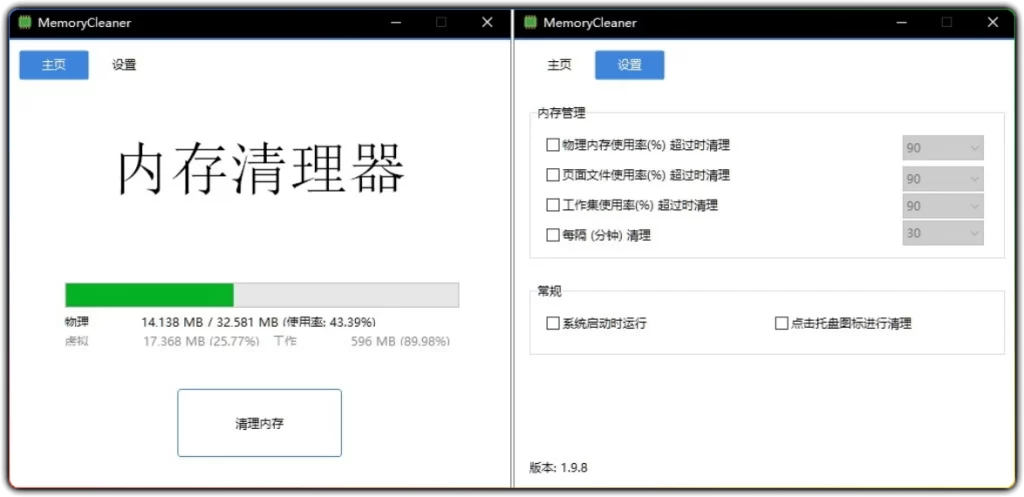Click the 596 MB (89.98%) working set value
The height and width of the screenshot is (497, 1024).
coord(400,341)
